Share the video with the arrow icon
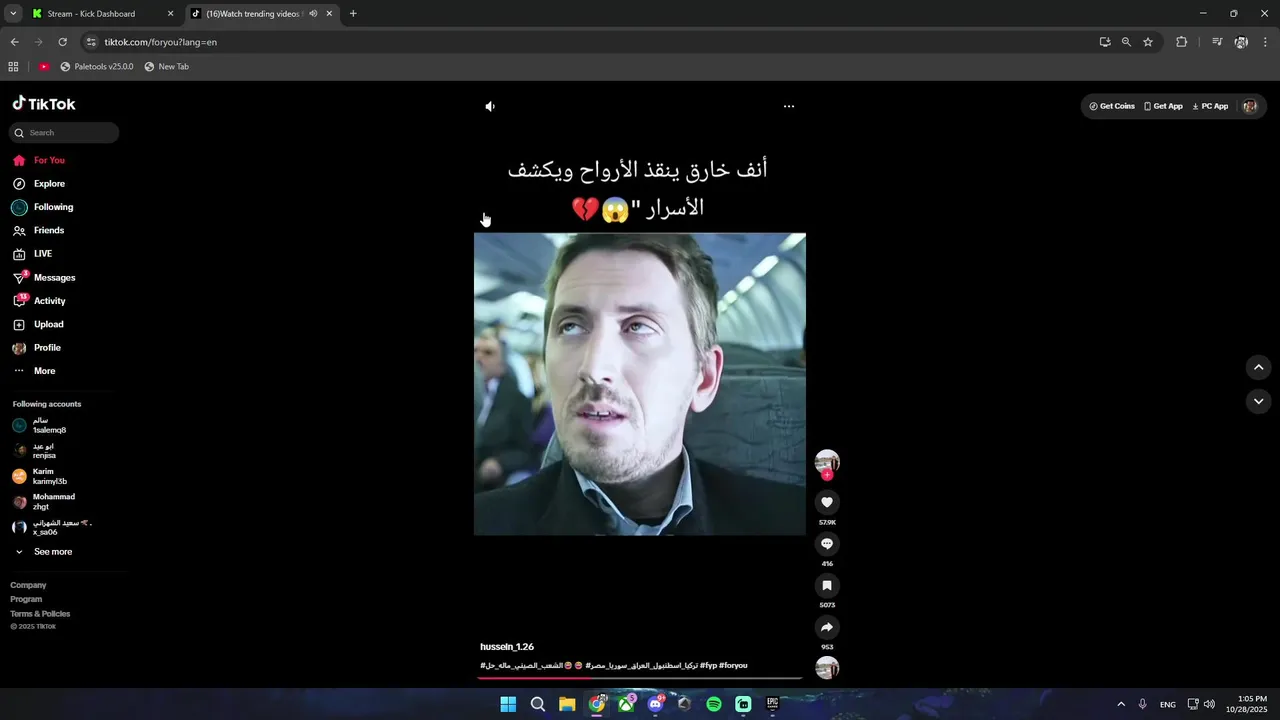Image resolution: width=1280 pixels, height=720 pixels. coord(827,627)
